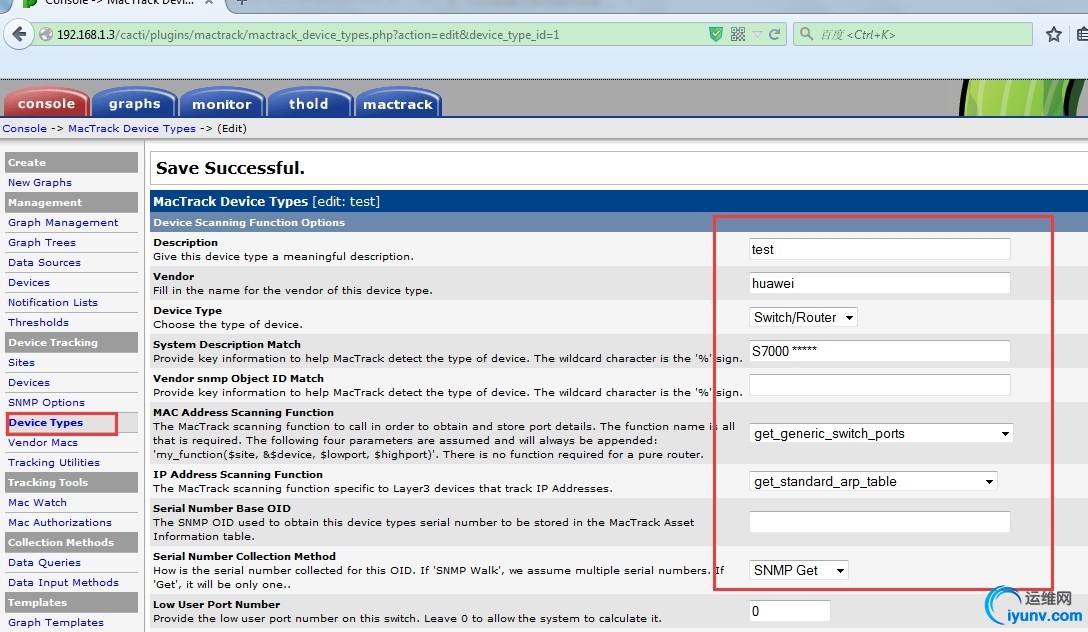Viewport: 1088px width, 632px height.
Task: Open Graph Templates link
Action: (x=56, y=623)
